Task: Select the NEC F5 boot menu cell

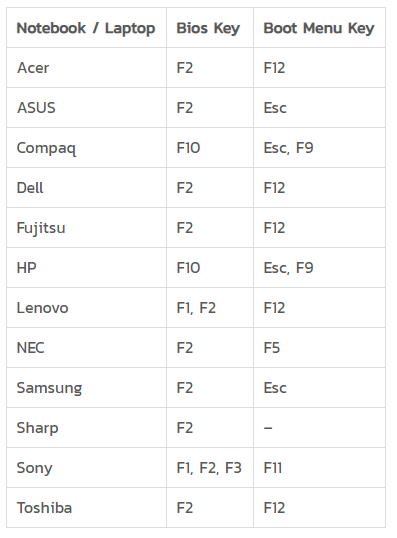Action: click(319, 348)
